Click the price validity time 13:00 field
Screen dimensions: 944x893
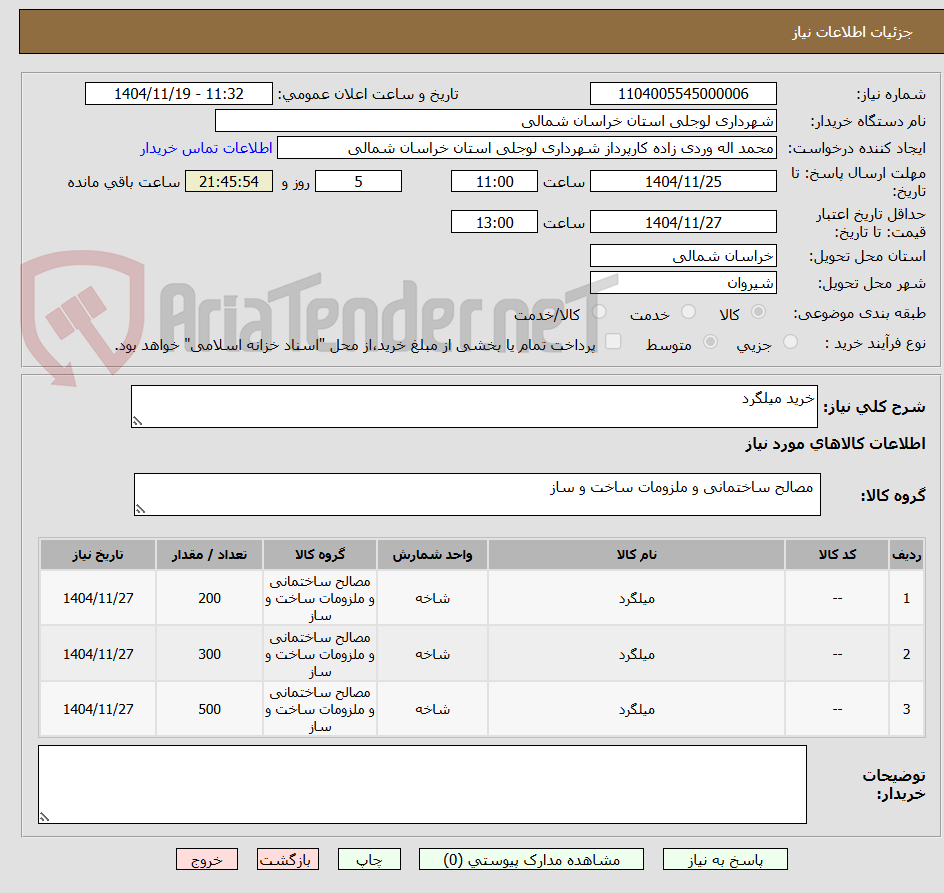[x=494, y=222]
